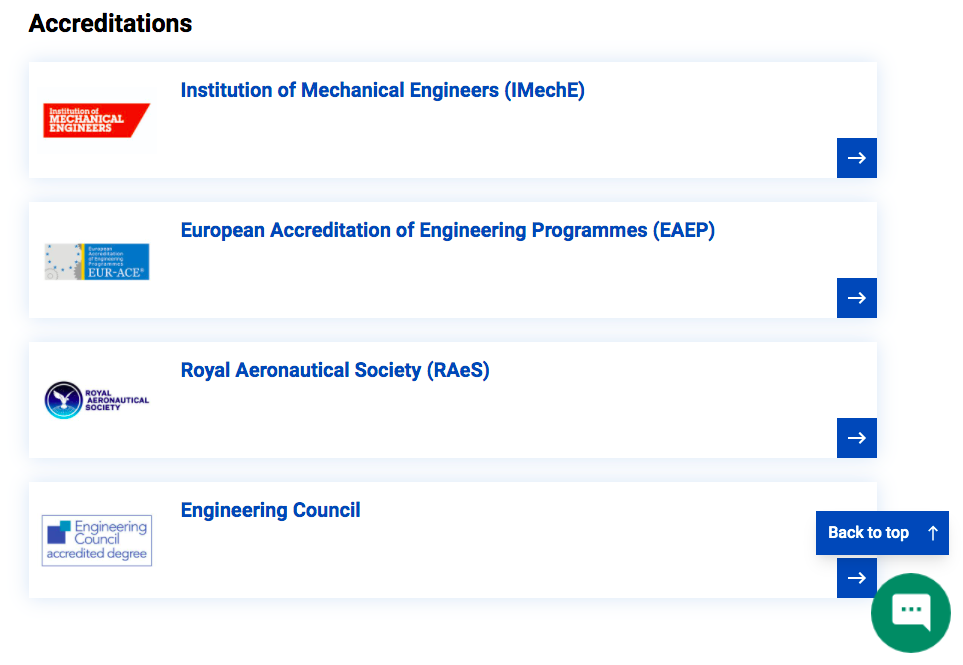Click the blue EUR-ACE text inside the logo
Screen dimensions: 963x665
(x=115, y=273)
